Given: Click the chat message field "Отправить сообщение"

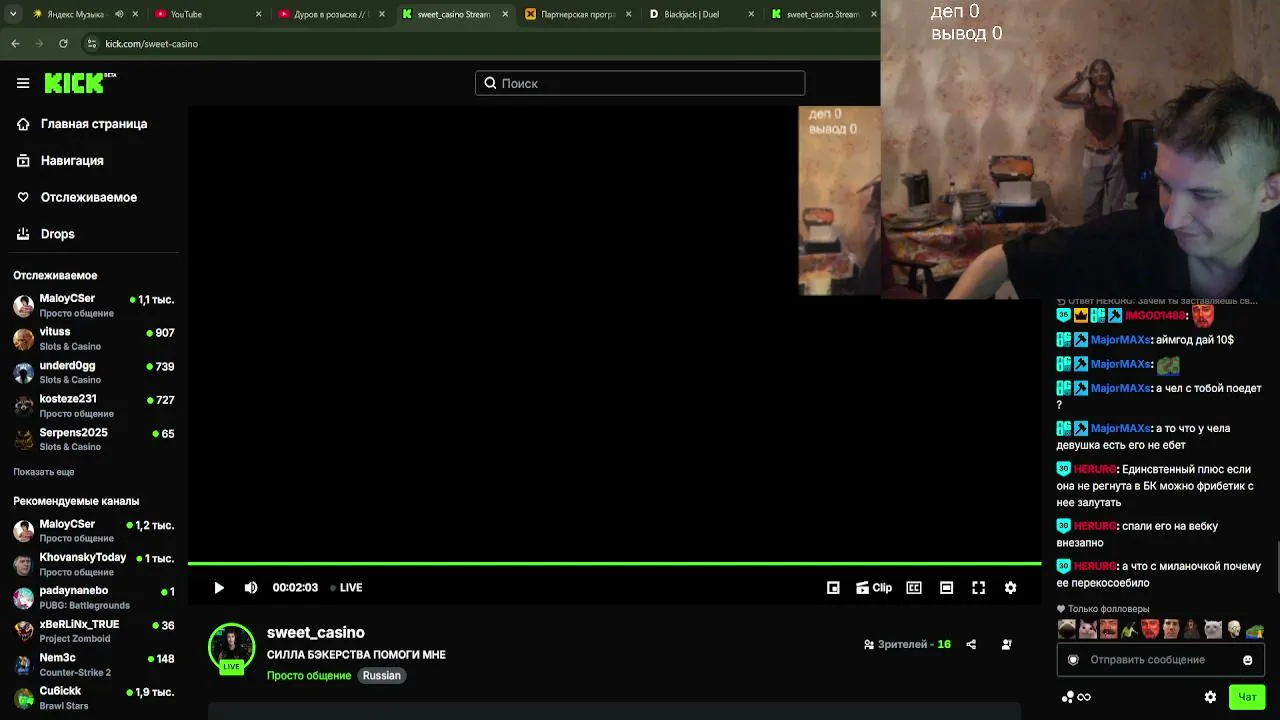Looking at the screenshot, I should (x=1161, y=660).
